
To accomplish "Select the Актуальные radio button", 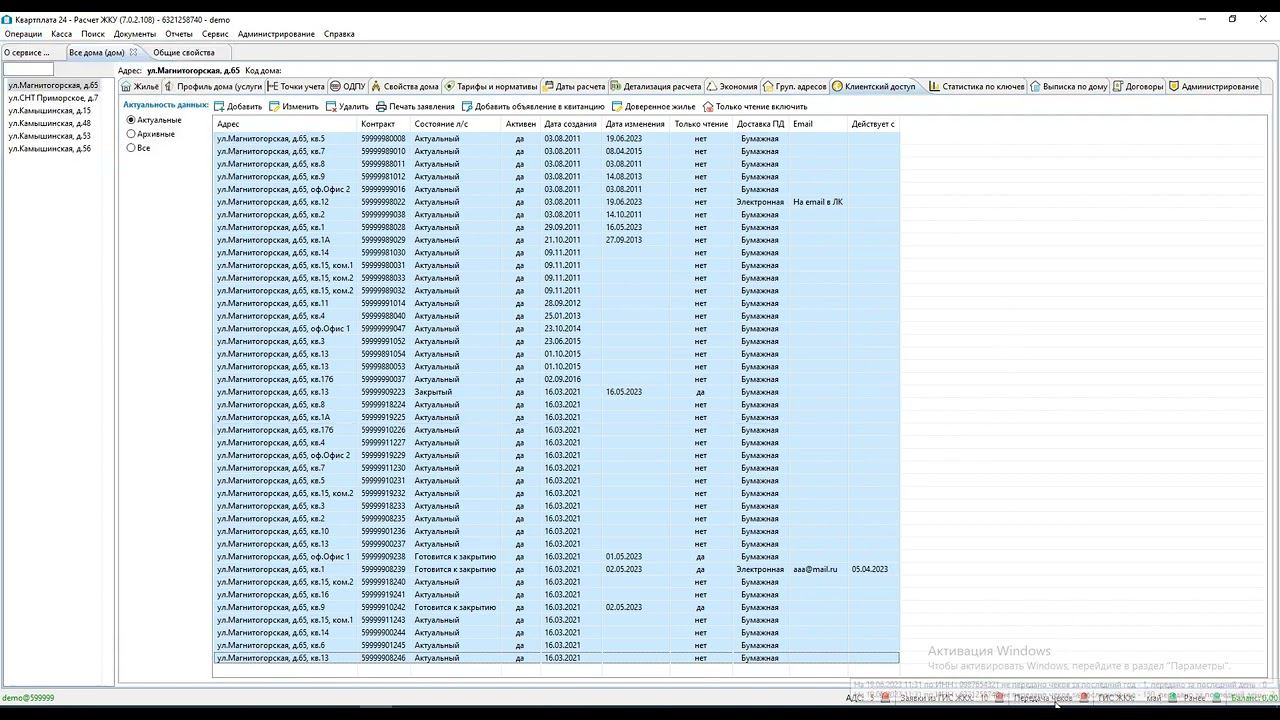I will [x=131, y=120].
